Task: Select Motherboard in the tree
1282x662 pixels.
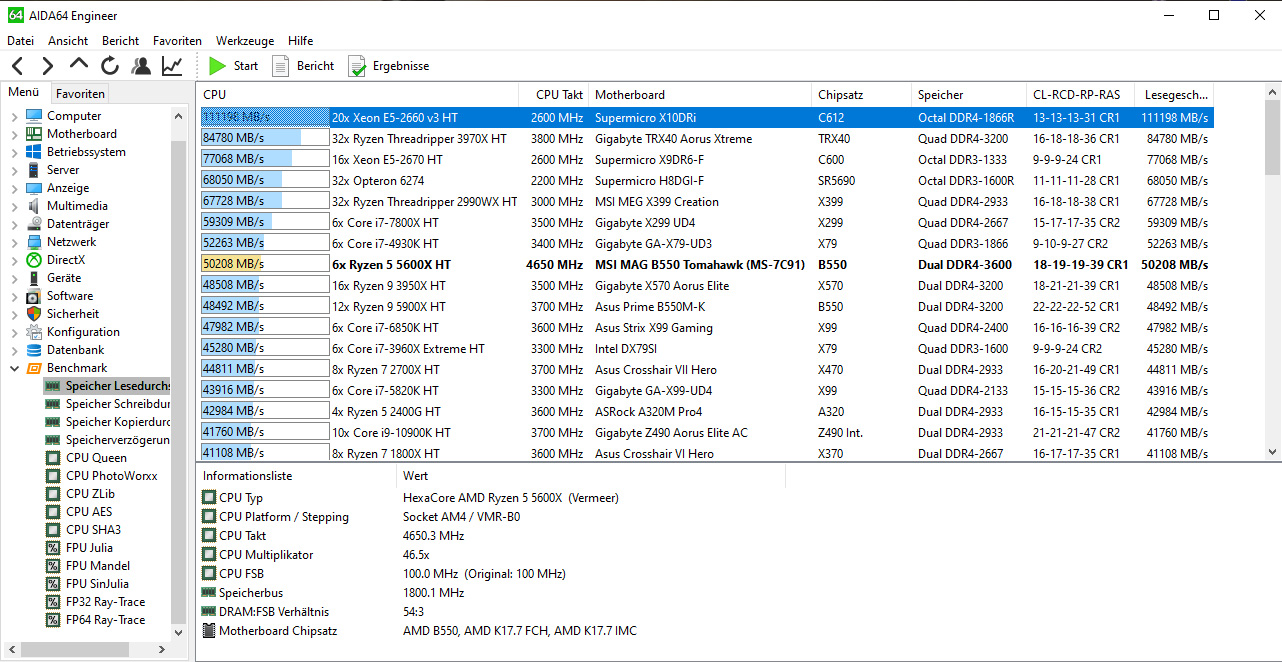Action: (82, 134)
